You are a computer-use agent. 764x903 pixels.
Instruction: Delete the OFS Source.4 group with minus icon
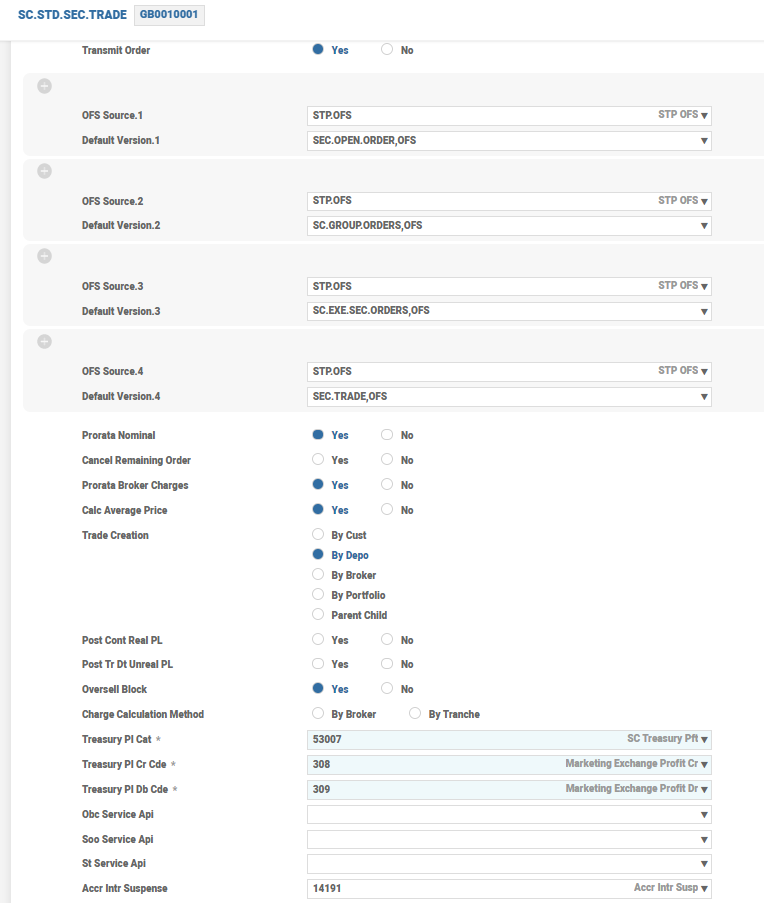[x=44, y=341]
